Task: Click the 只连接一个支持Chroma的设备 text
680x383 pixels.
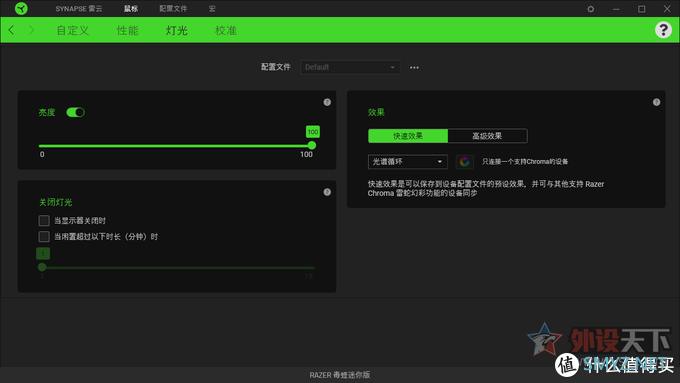Action: (x=525, y=162)
